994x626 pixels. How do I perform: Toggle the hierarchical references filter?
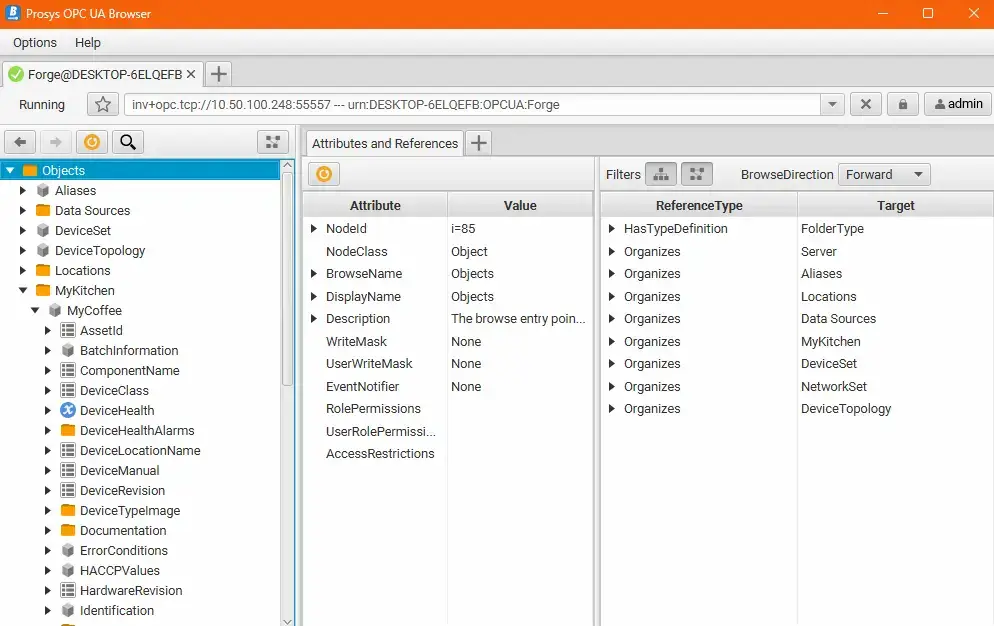tap(661, 174)
